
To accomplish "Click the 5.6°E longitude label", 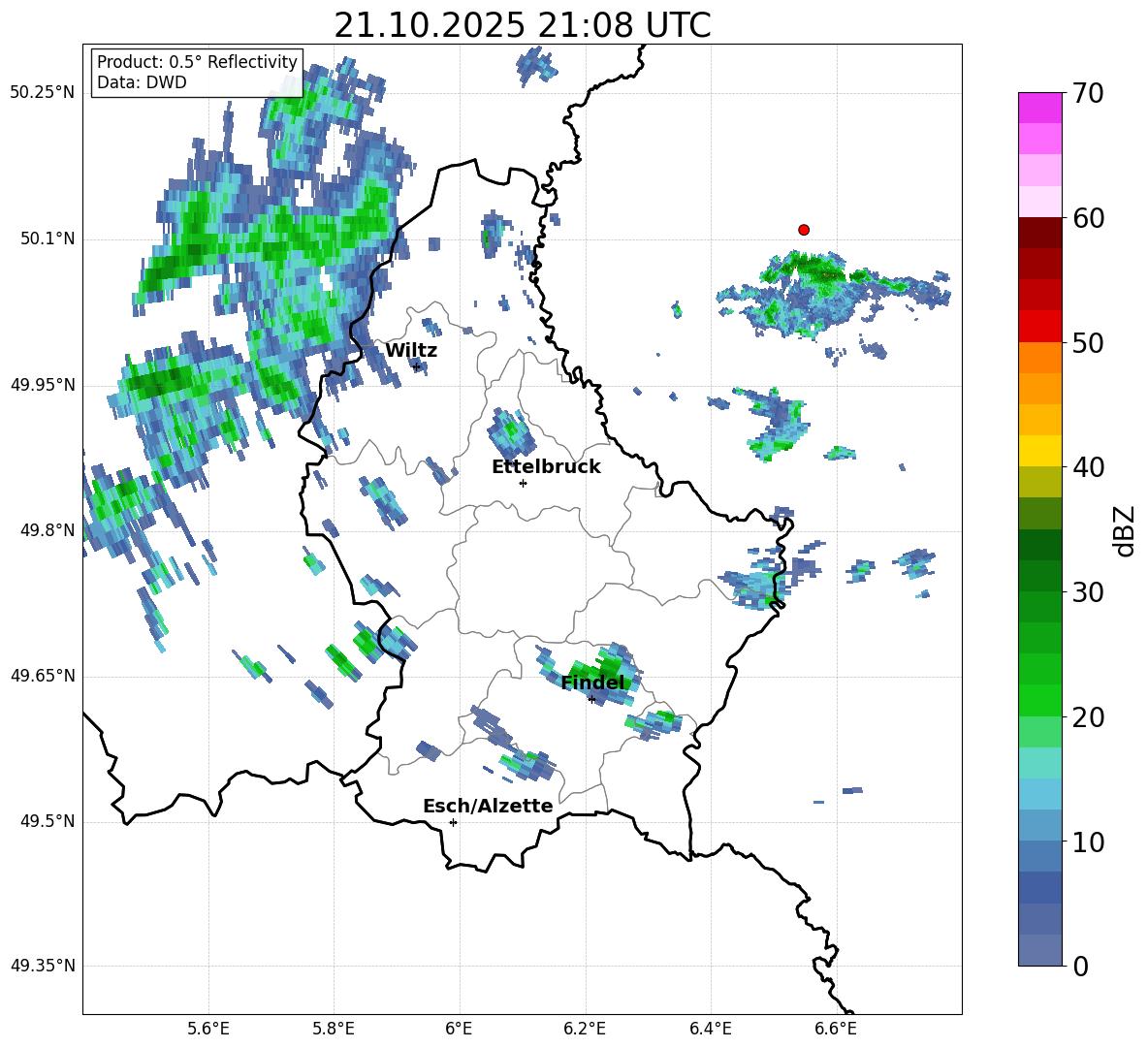I will point(208,1029).
